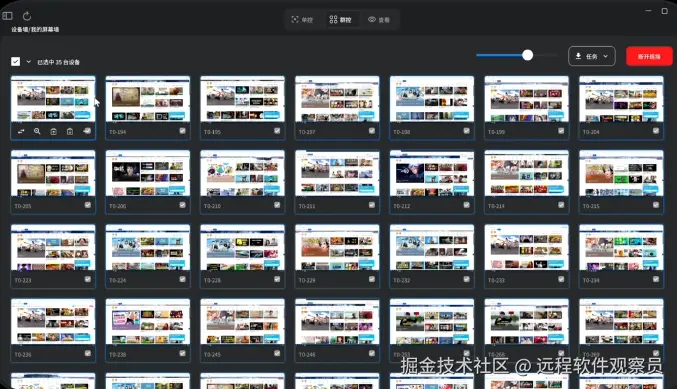Uncheck device T0-195 checkbox
This screenshot has width=677, height=389.
[277, 131]
